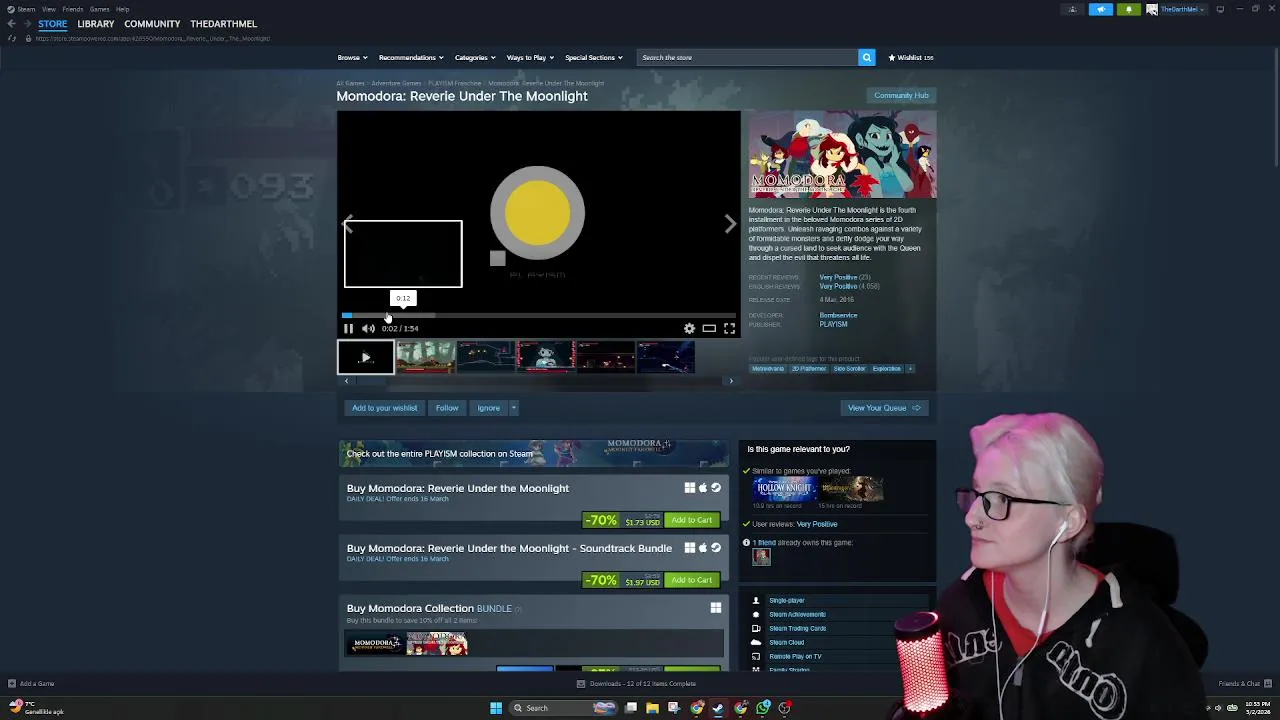This screenshot has width=1280, height=720.
Task: Click the store search magnifier button
Action: (x=867, y=57)
